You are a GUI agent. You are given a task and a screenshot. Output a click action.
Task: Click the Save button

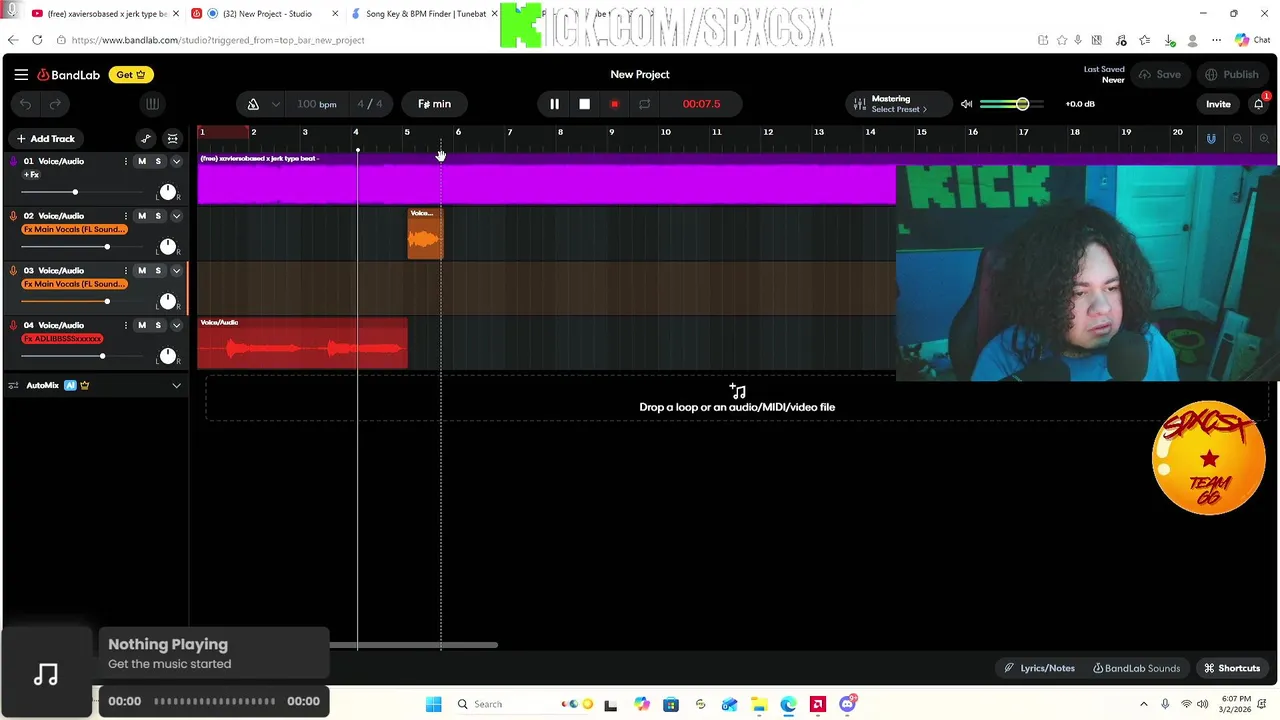(1159, 75)
